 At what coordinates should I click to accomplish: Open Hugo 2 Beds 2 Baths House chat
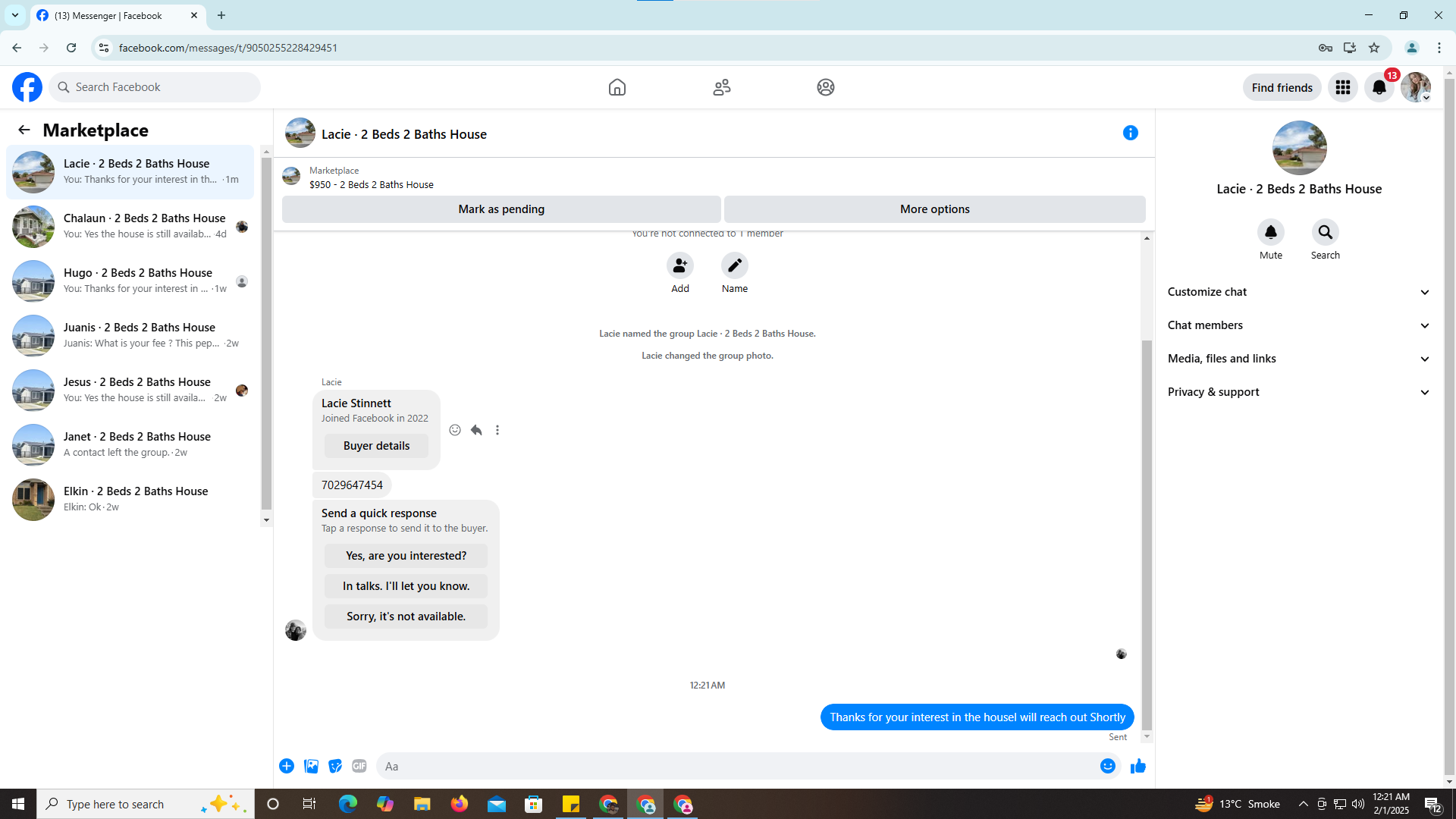130,281
